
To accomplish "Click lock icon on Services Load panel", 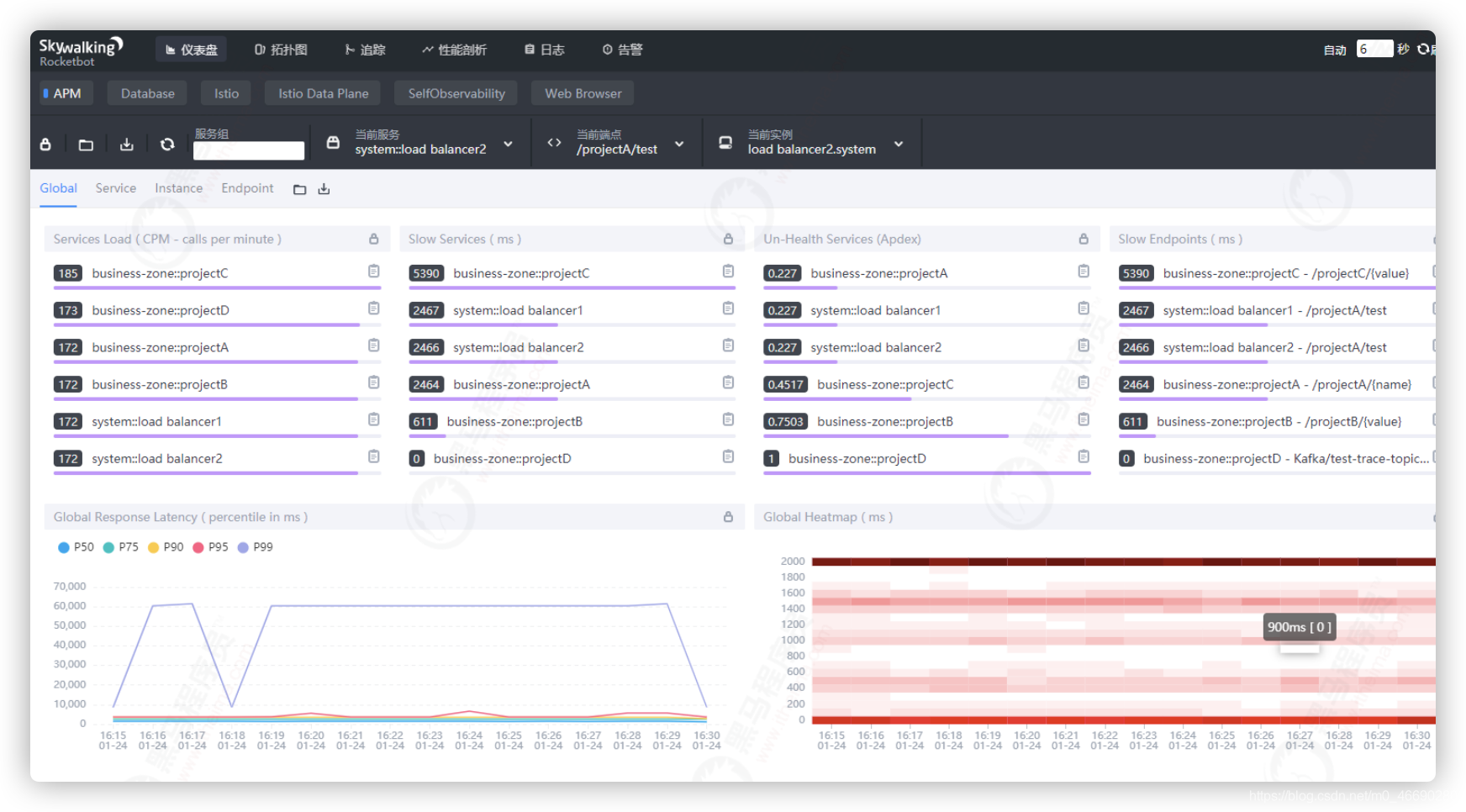I will 373,239.
